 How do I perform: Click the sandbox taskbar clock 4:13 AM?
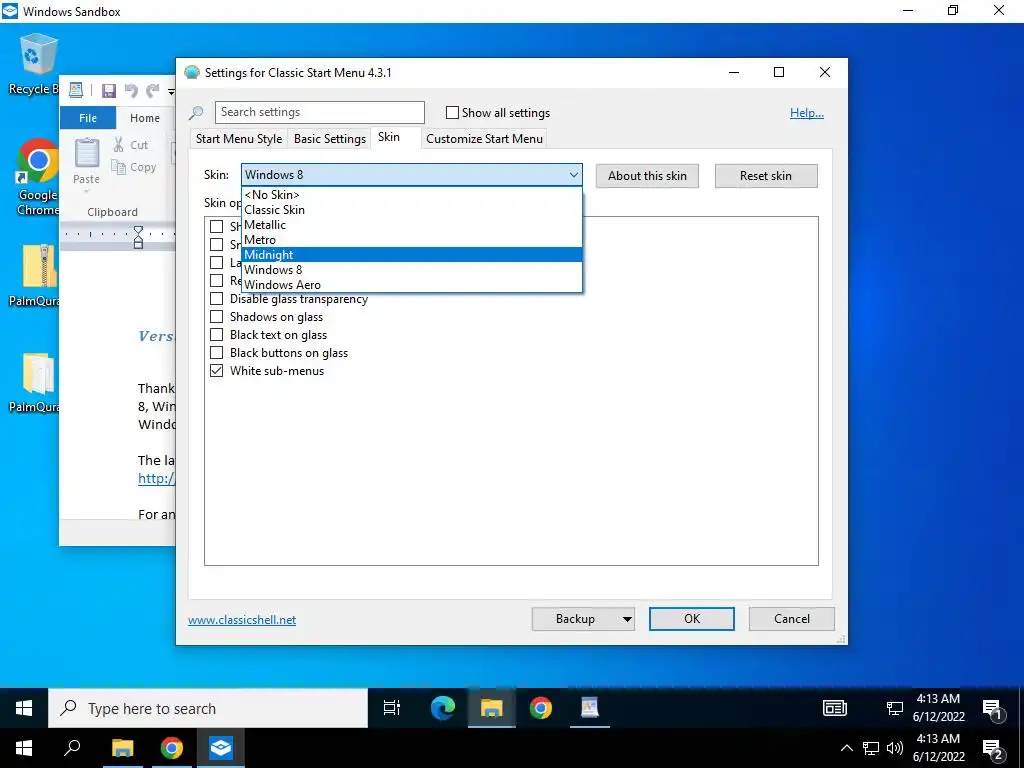coord(938,708)
